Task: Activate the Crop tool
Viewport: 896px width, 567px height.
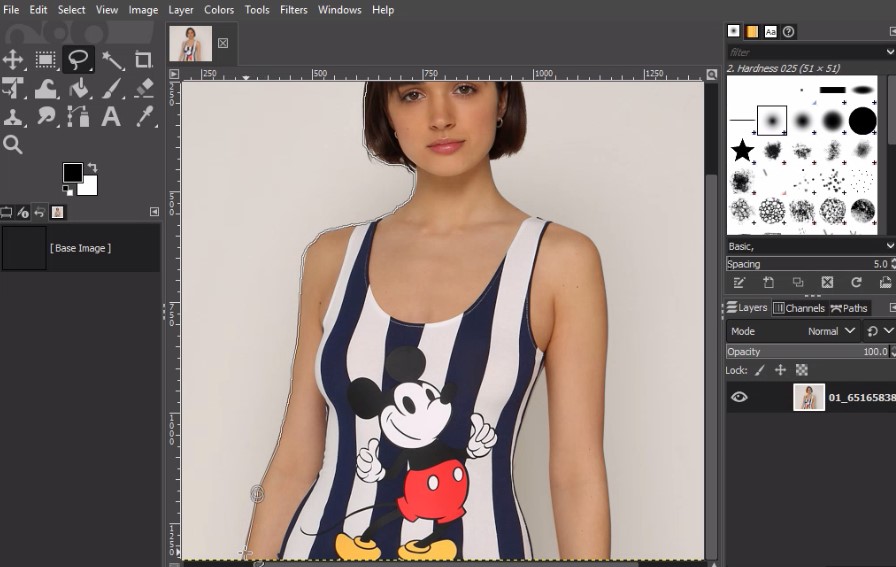Action: click(144, 60)
